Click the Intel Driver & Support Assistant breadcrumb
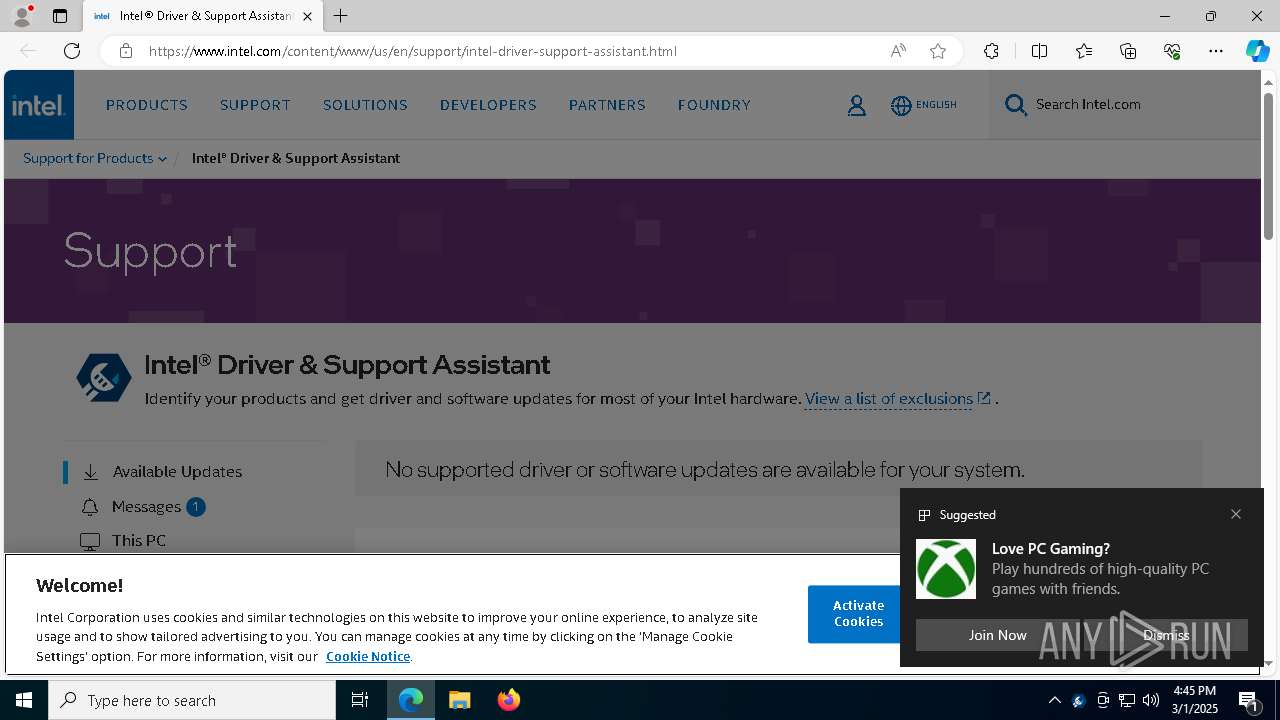The image size is (1280, 720). pos(296,158)
